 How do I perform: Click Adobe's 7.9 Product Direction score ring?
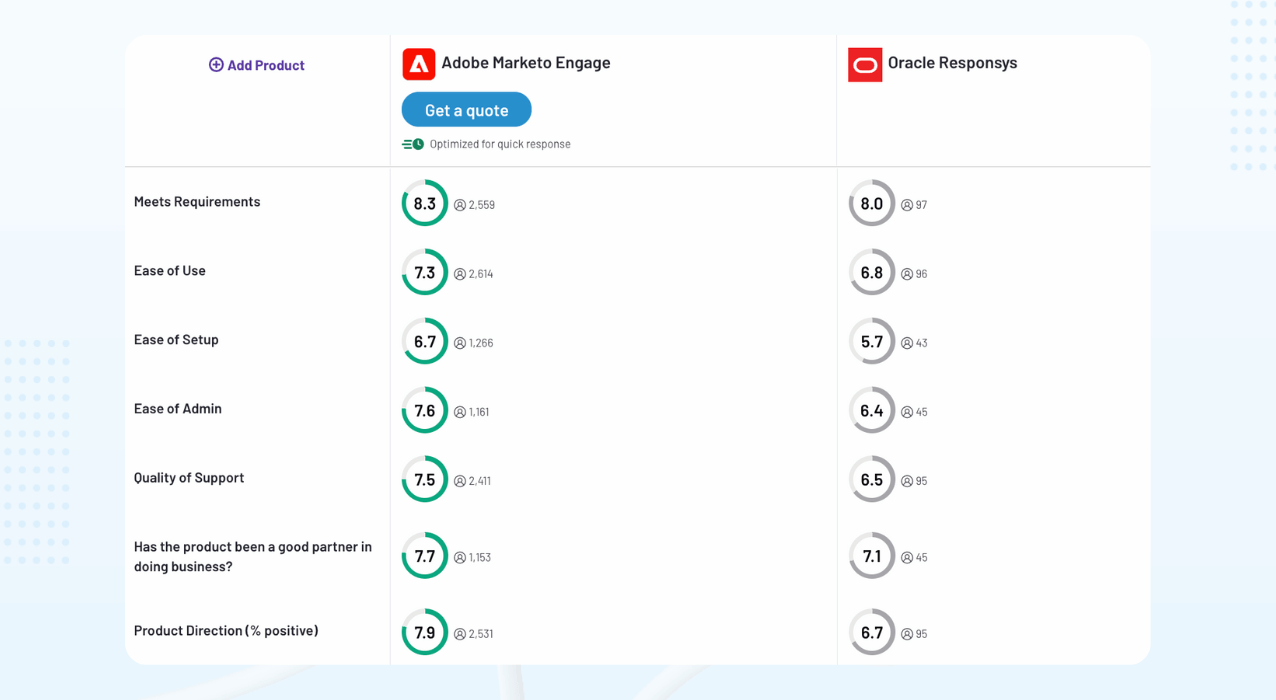(x=425, y=632)
